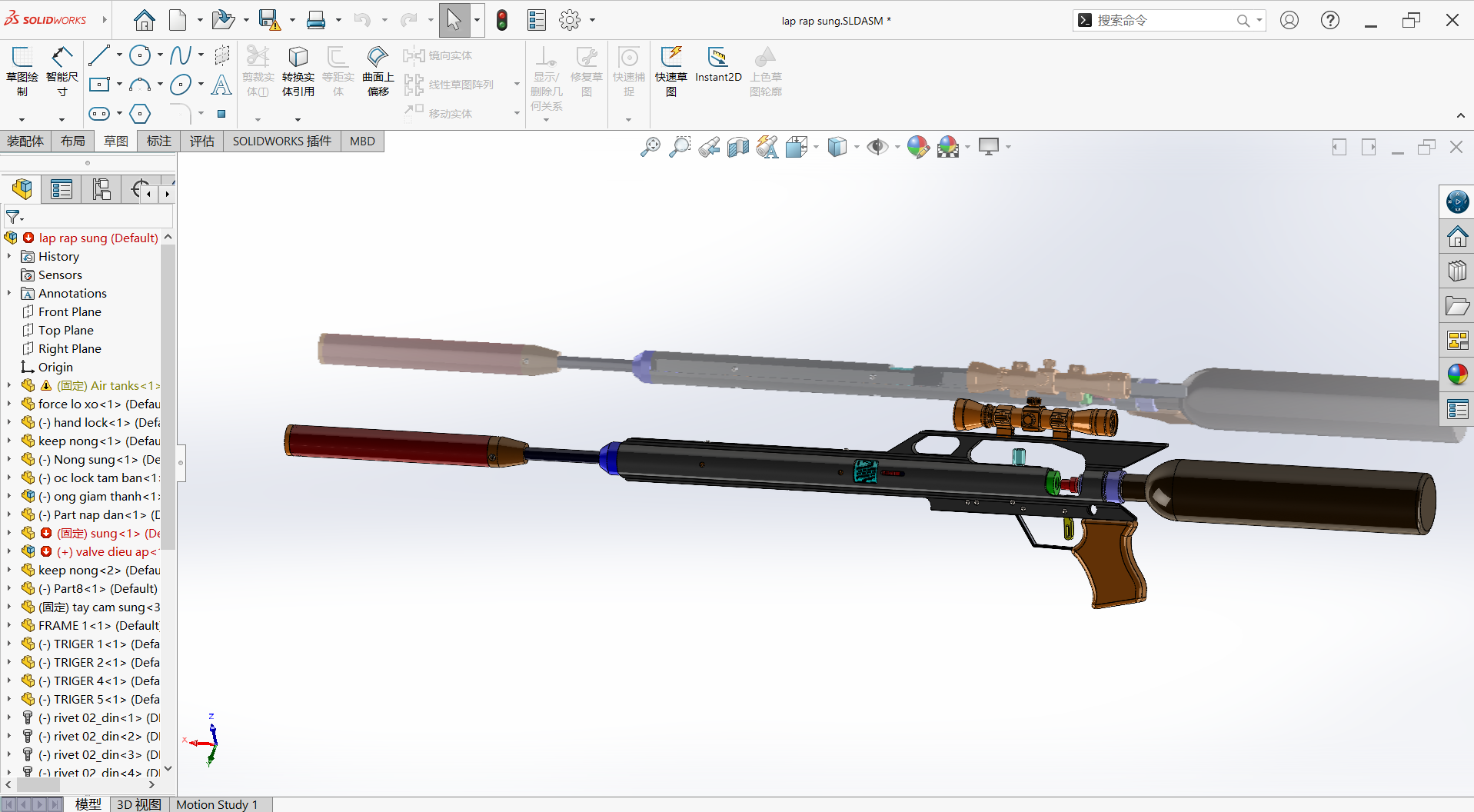Click the Help question mark button
The width and height of the screenshot is (1474, 812).
click(1330, 20)
